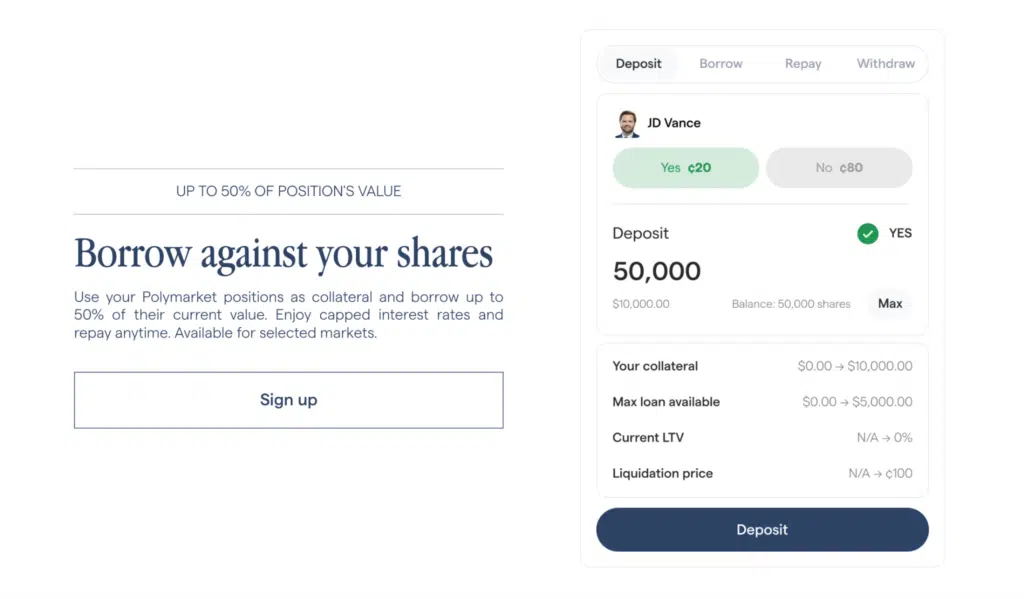The image size is (1024, 599).
Task: Click the 50,000 deposit amount field
Action: 657,271
